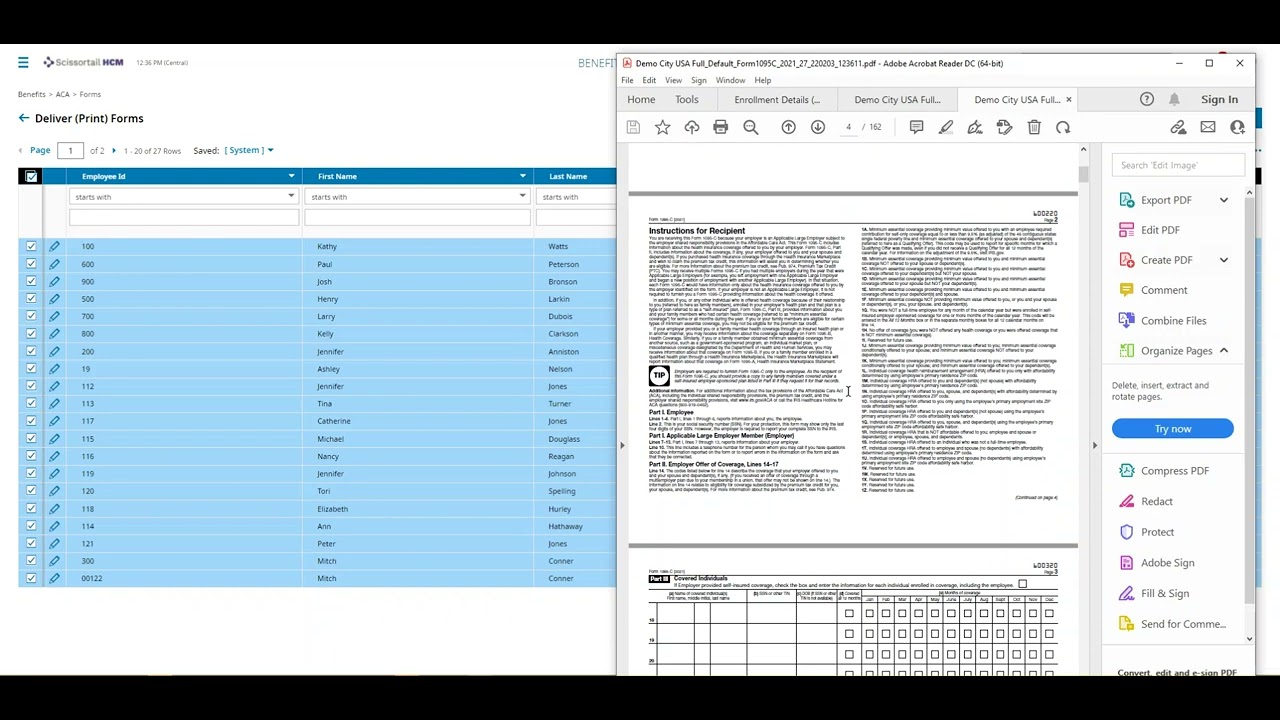Bookmark the PDF with the star icon
The width and height of the screenshot is (1280, 720).
point(662,127)
